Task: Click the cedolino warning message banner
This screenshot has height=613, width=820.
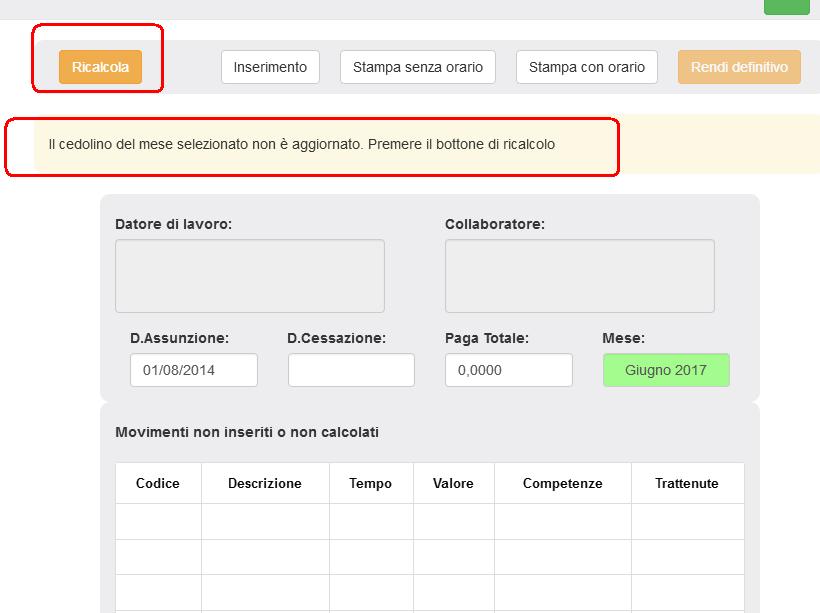Action: click(312, 145)
